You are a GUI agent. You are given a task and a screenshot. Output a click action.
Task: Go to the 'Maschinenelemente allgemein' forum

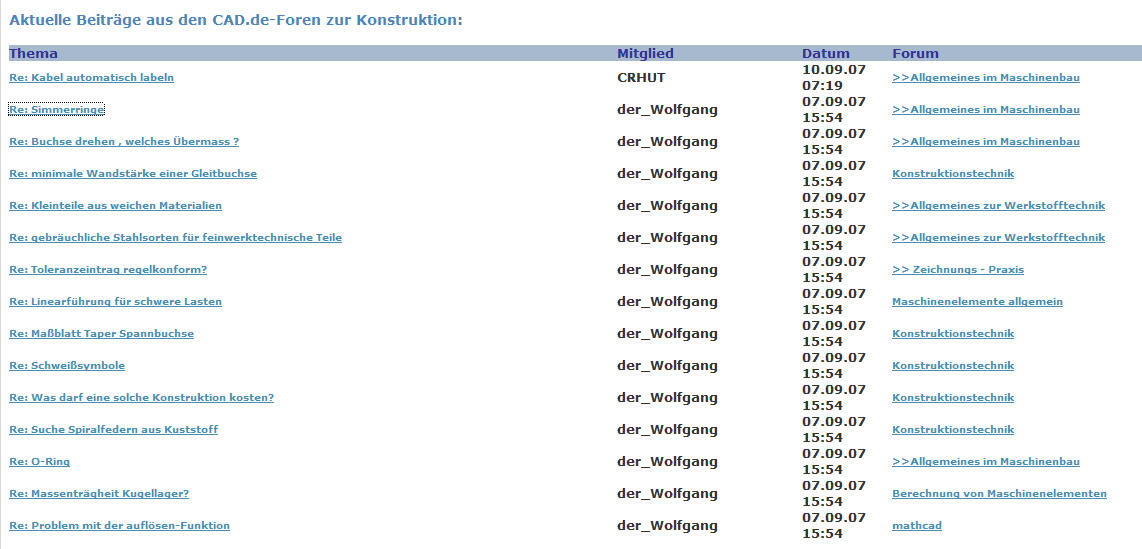pos(977,302)
